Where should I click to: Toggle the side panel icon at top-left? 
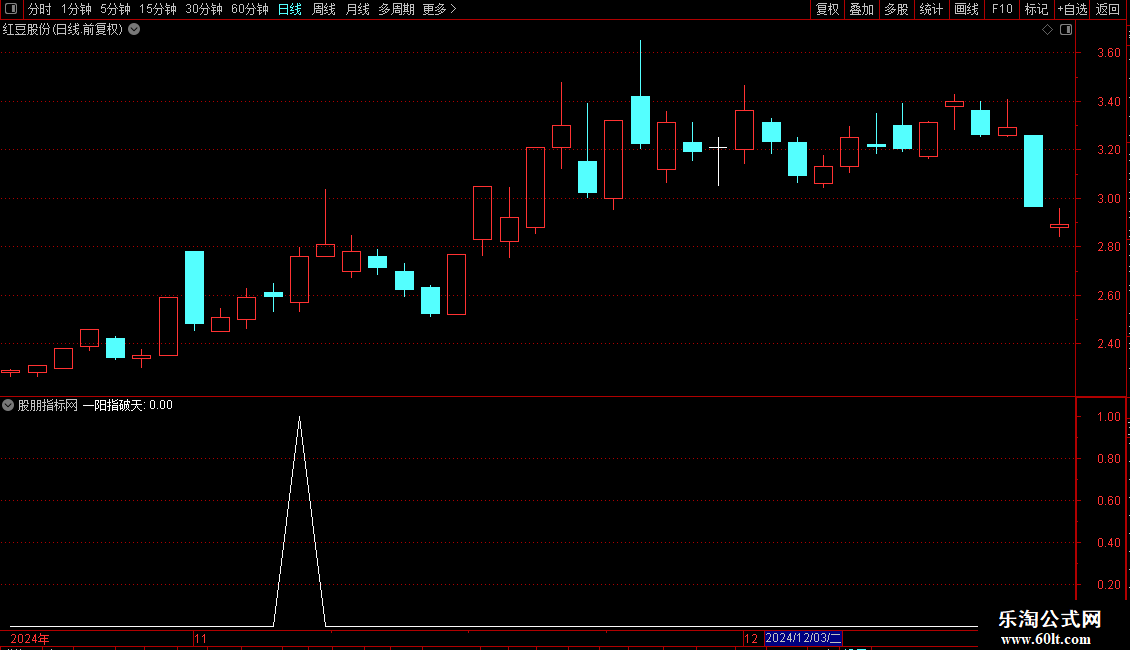coord(11,9)
